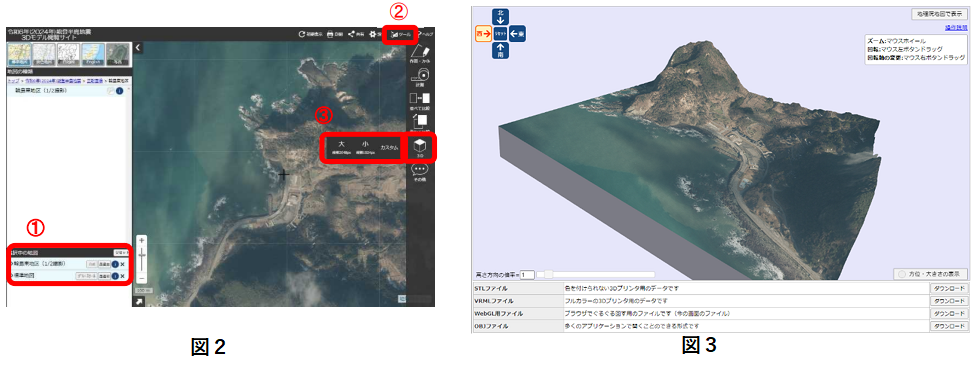Download the WebGL用ファイル
Screen dimensions: 978x372
point(949,313)
